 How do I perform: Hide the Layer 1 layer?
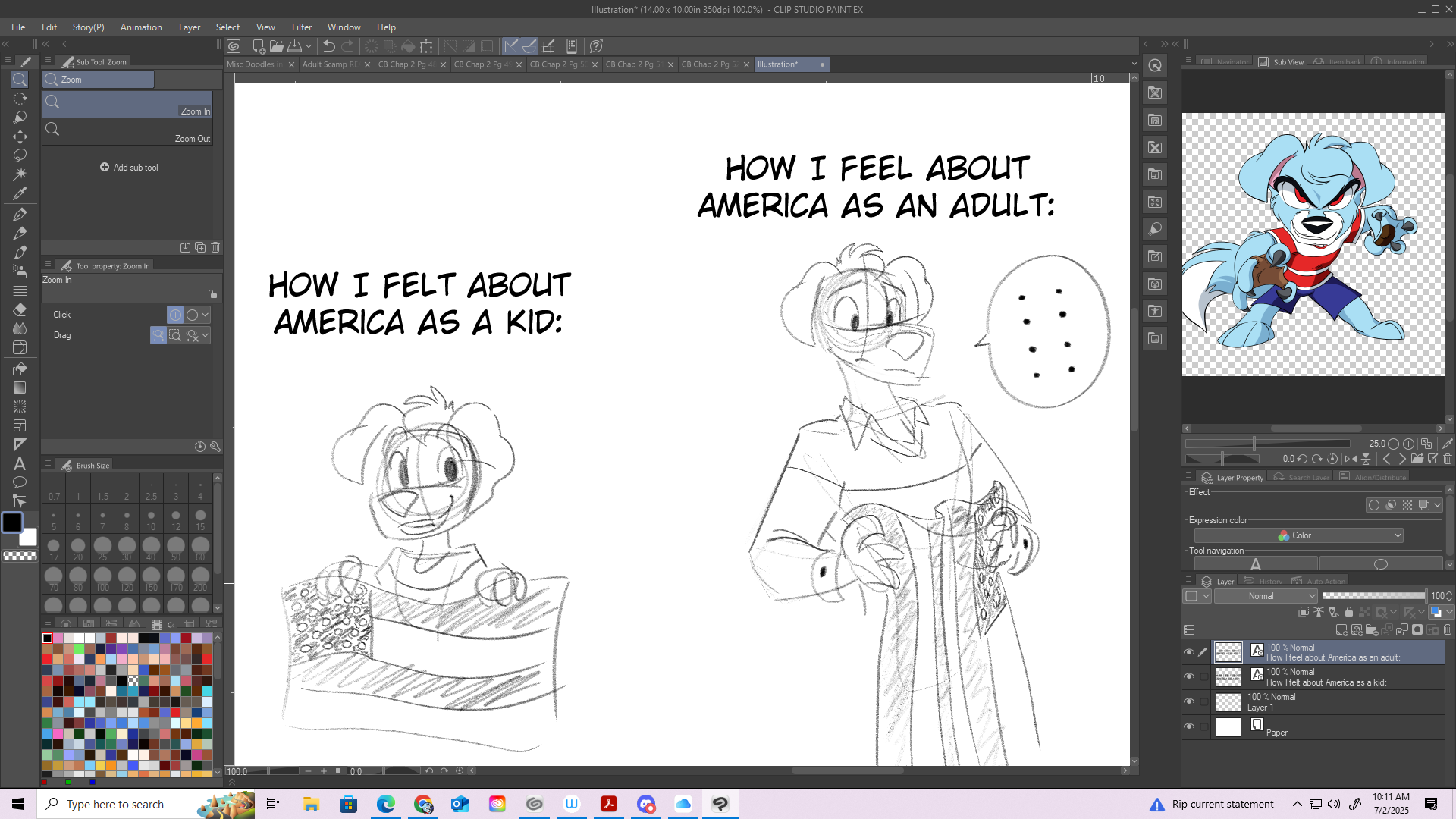click(1189, 701)
